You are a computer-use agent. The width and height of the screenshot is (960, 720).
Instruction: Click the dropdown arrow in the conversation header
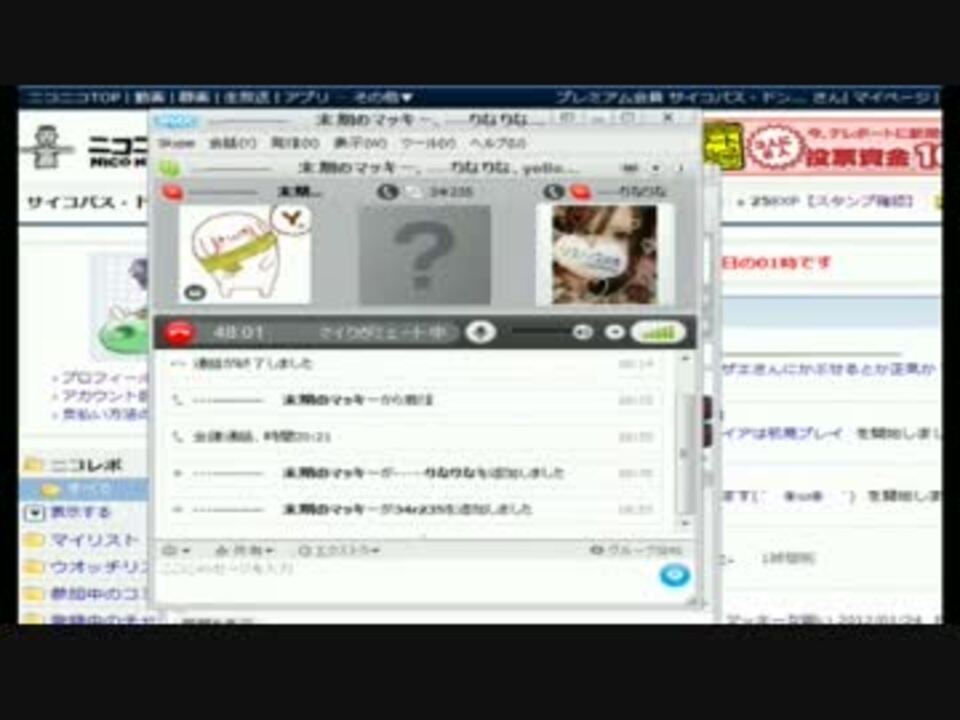click(x=656, y=168)
